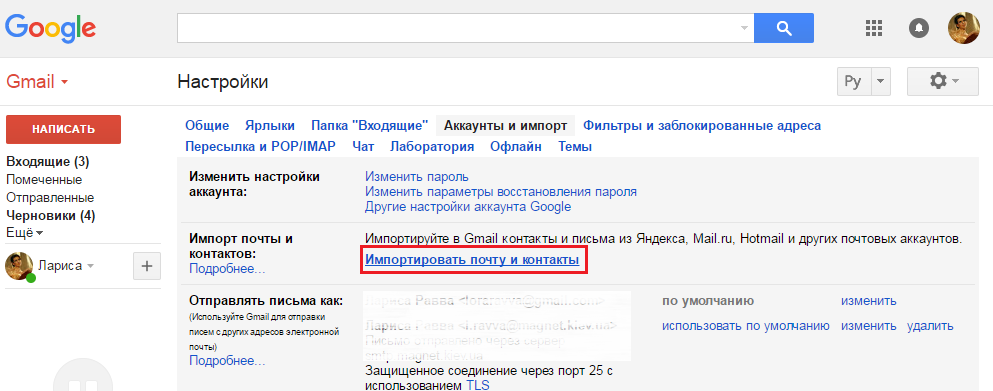Open the Черновики (4) folder
The width and height of the screenshot is (993, 391).
pos(51,215)
